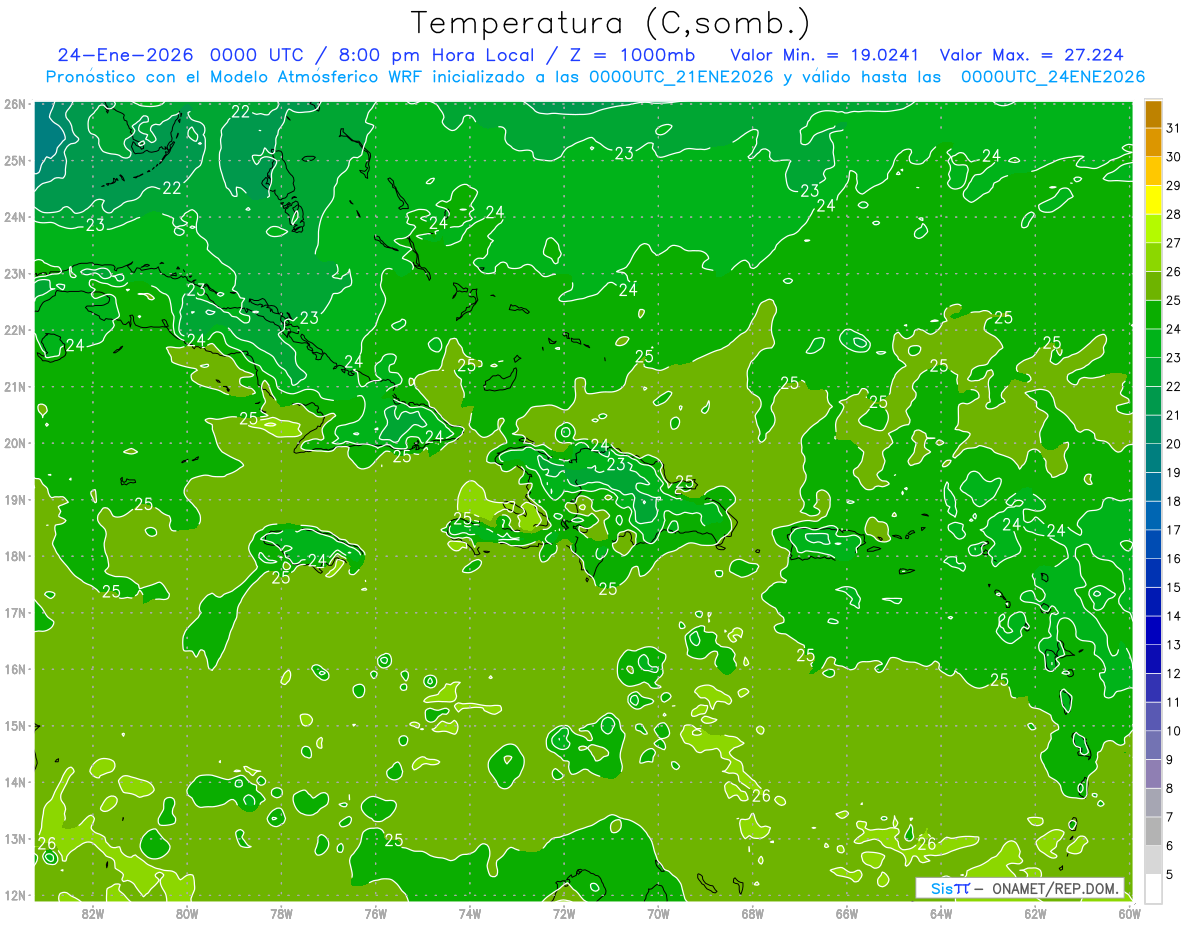This screenshot has height=927, width=1200.
Task: Click the white legend swatch below 5
Action: (1154, 888)
